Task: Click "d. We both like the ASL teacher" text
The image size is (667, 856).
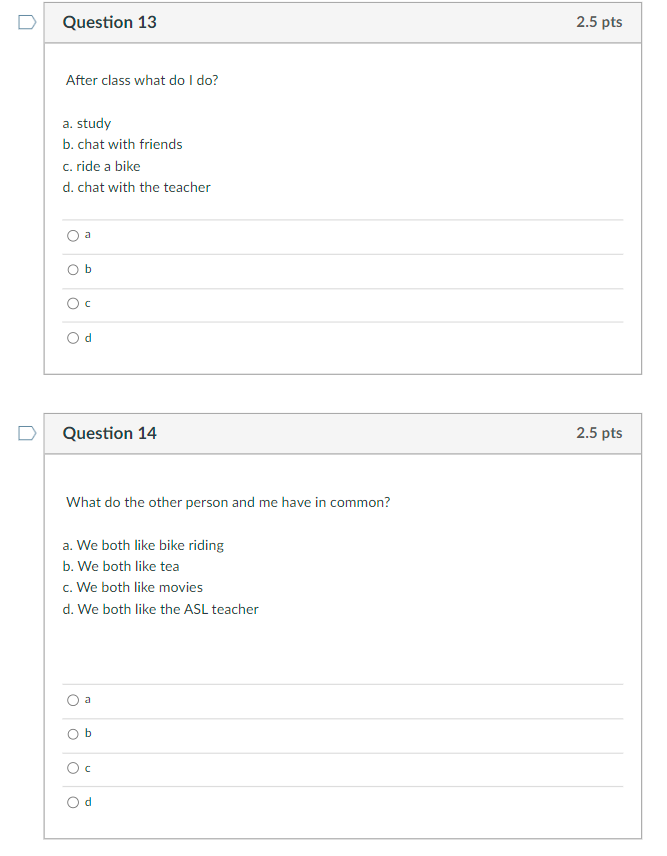Action: [160, 609]
